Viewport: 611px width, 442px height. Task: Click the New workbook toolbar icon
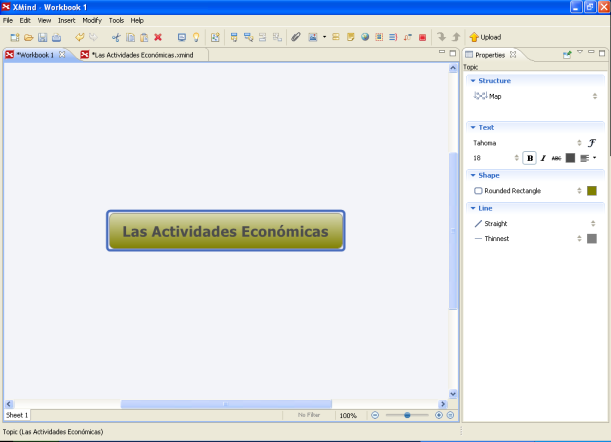(15, 37)
